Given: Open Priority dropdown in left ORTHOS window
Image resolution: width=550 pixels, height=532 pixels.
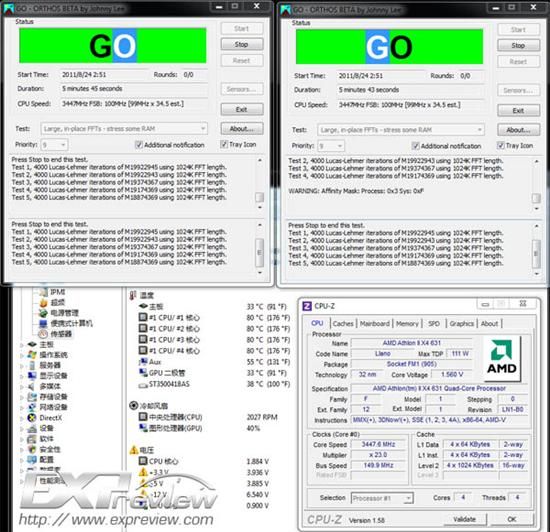Looking at the screenshot, I should coord(54,144).
